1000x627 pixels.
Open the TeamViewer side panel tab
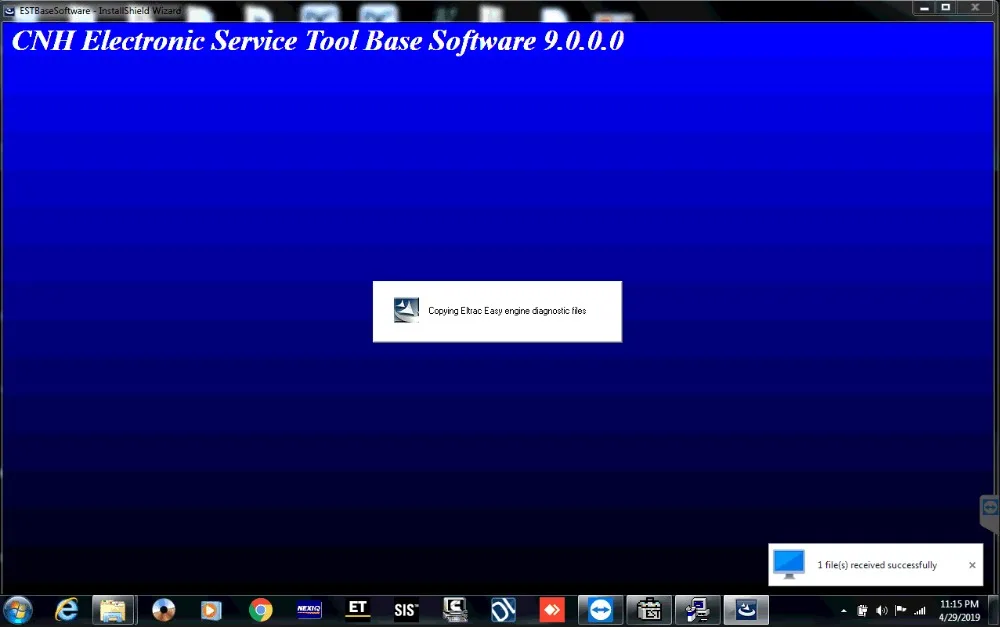990,512
